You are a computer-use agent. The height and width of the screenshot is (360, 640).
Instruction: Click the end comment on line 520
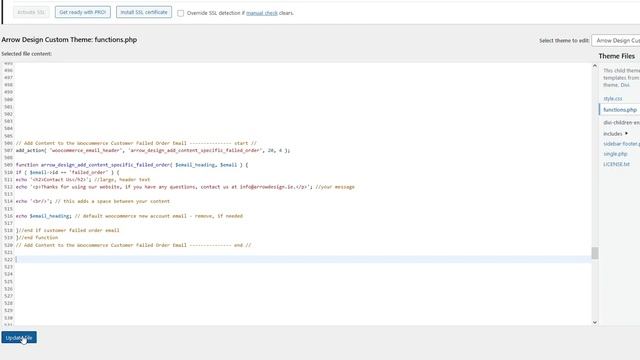click(133, 245)
